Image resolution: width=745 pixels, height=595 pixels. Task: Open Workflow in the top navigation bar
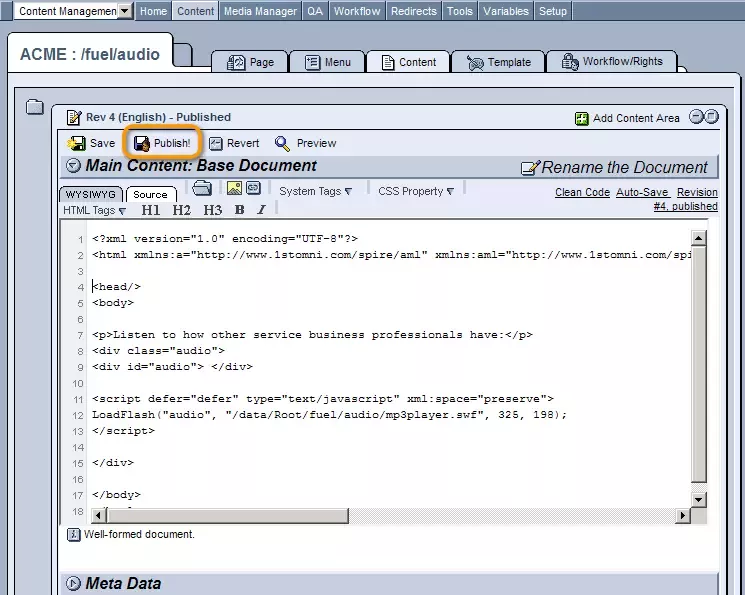357,11
